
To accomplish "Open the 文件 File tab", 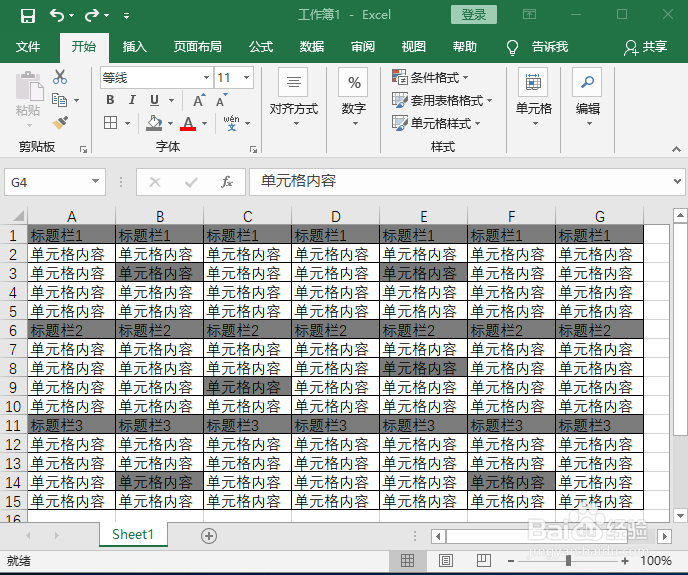I will click(x=28, y=47).
